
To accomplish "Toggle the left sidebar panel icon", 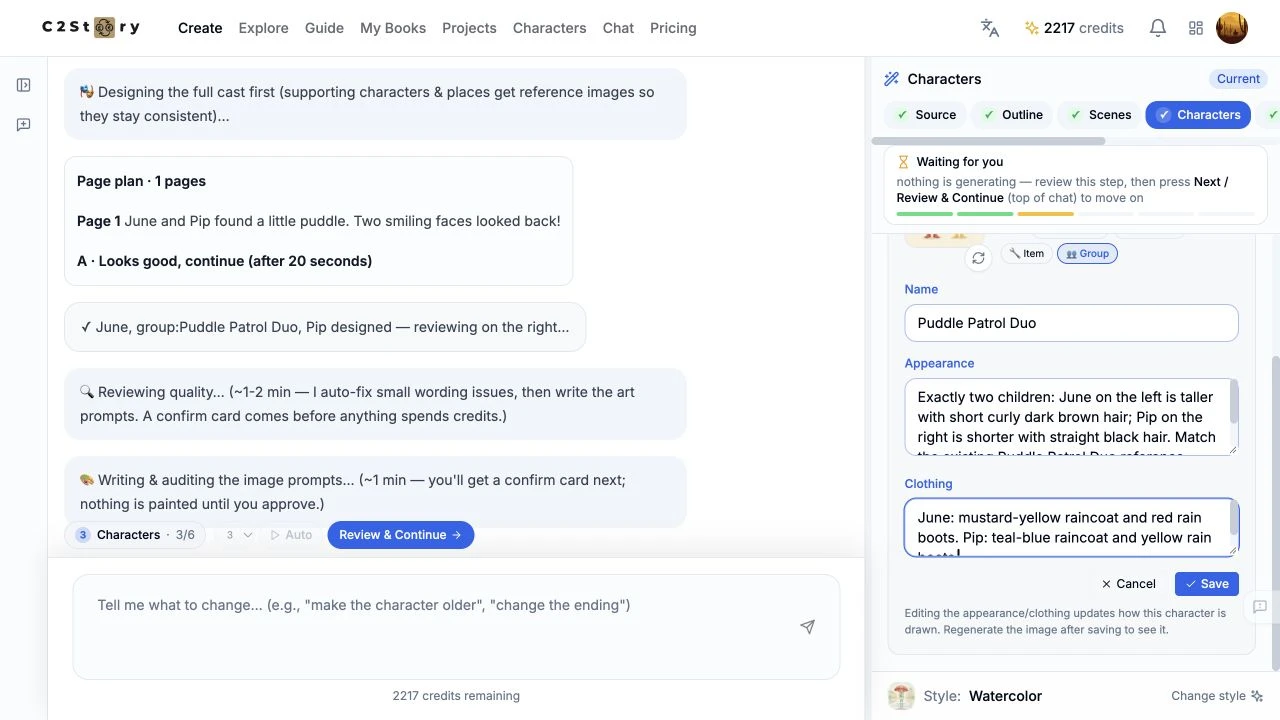I will tap(24, 85).
